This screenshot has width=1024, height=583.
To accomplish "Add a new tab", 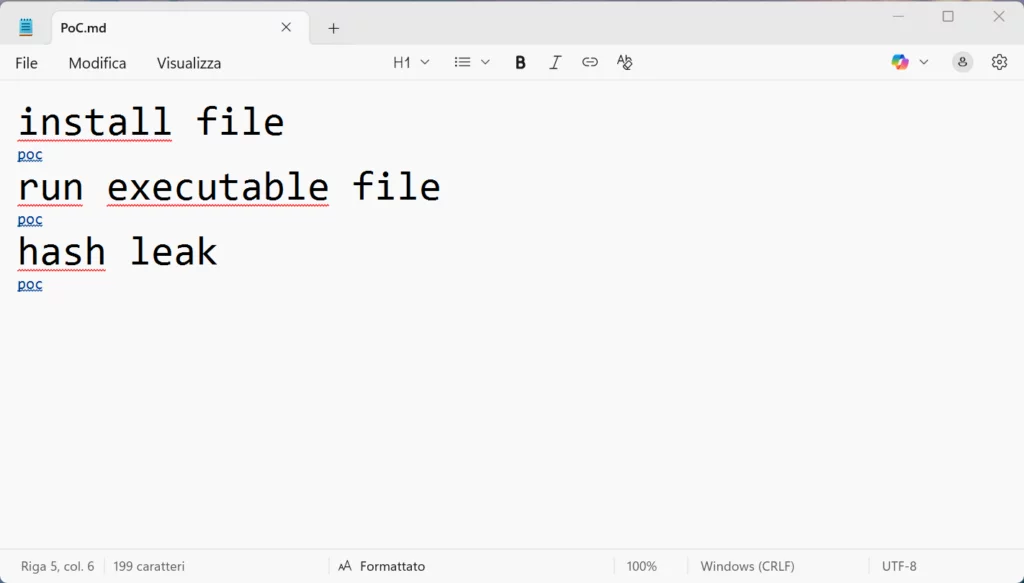I will pyautogui.click(x=334, y=28).
